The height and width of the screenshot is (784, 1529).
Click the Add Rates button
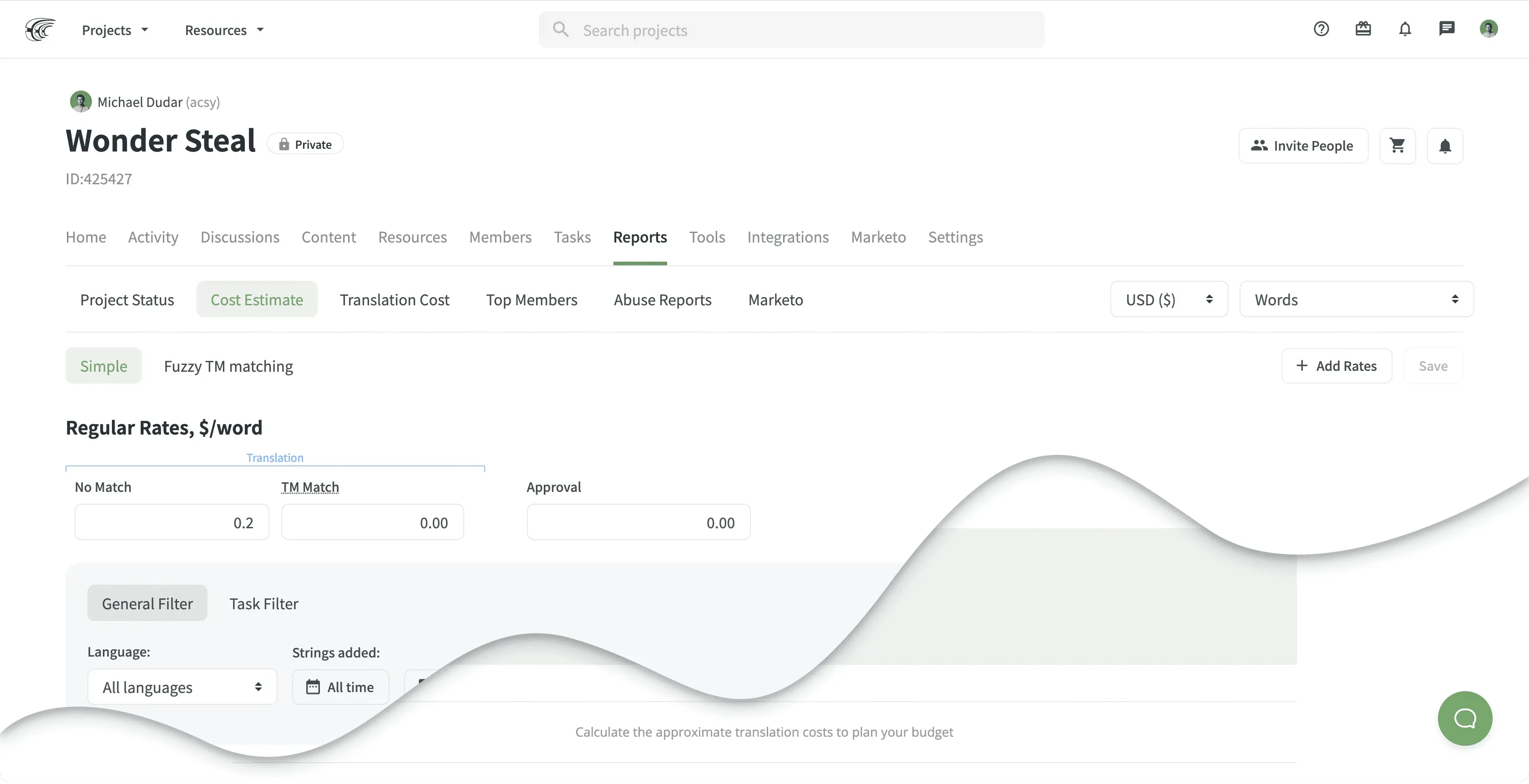point(1337,365)
